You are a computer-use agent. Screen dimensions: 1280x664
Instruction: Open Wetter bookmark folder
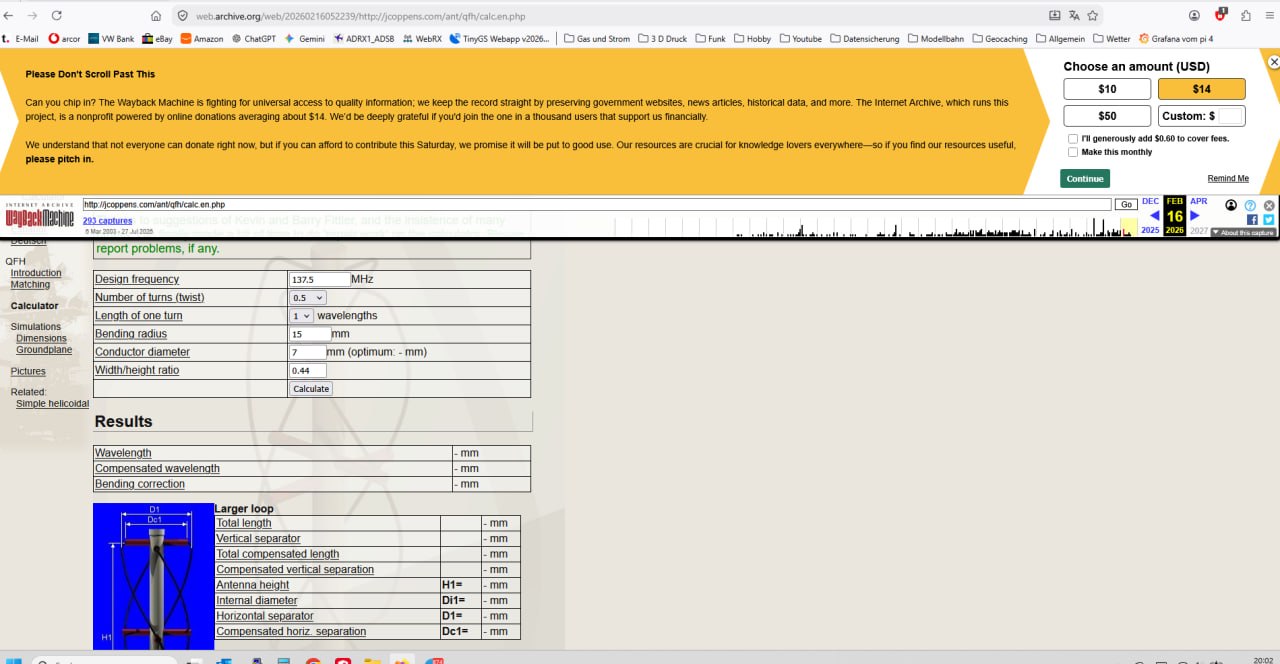pos(1112,39)
